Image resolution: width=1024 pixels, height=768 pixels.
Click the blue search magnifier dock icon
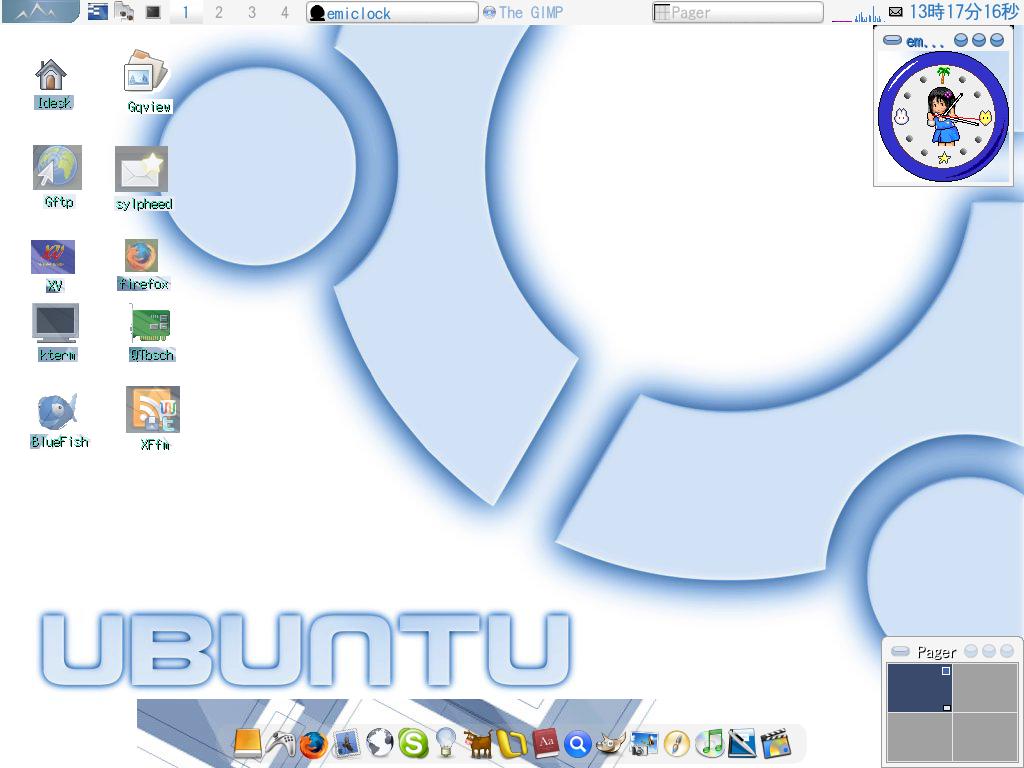[x=578, y=744]
